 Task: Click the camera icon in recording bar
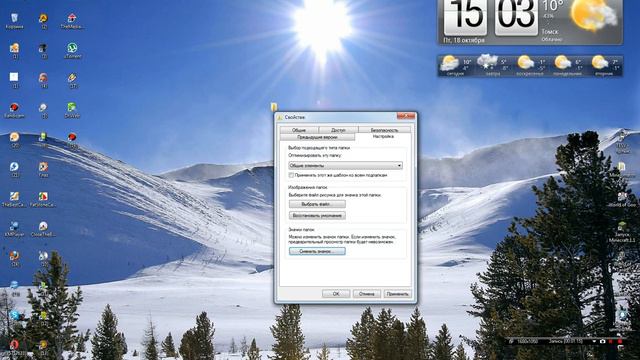(x=602, y=341)
